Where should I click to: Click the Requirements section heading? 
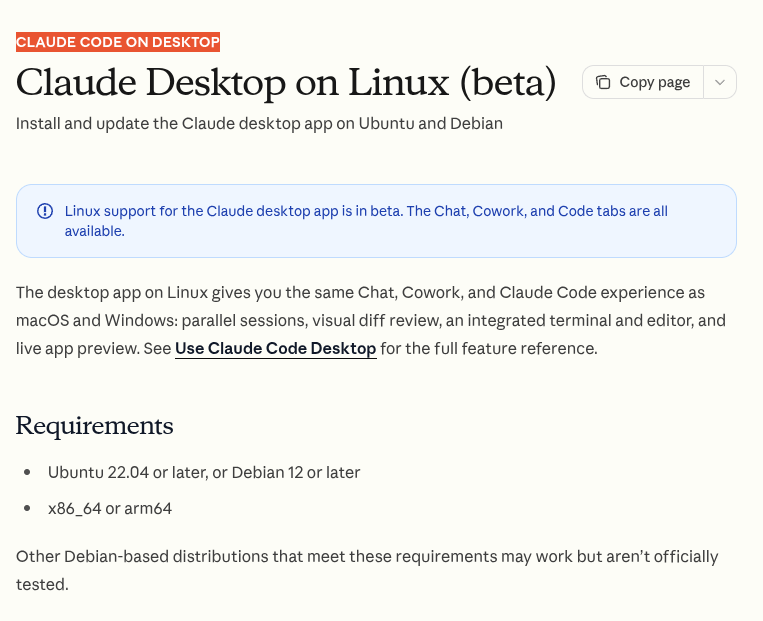click(94, 425)
